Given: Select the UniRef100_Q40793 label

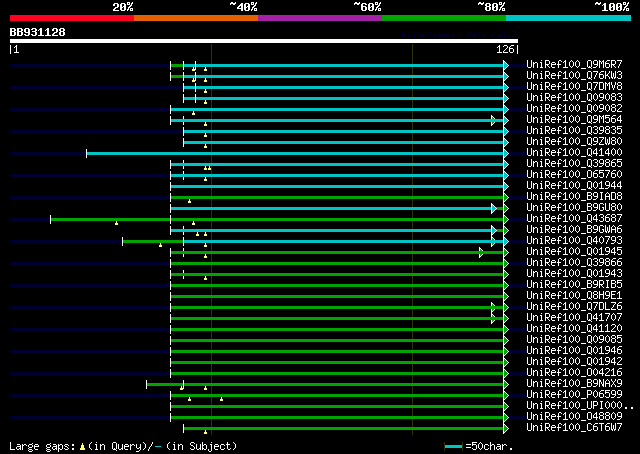Looking at the screenshot, I should click(x=574, y=241).
